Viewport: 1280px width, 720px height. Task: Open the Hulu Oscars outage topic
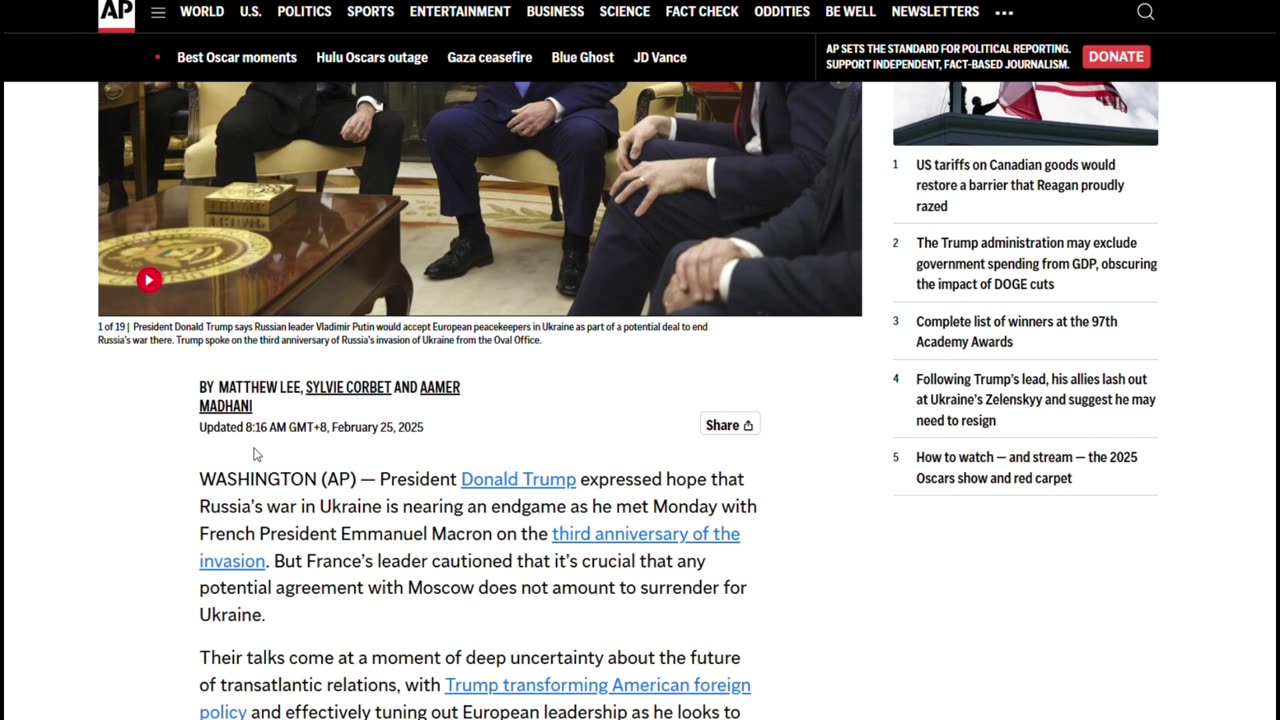coord(372,58)
